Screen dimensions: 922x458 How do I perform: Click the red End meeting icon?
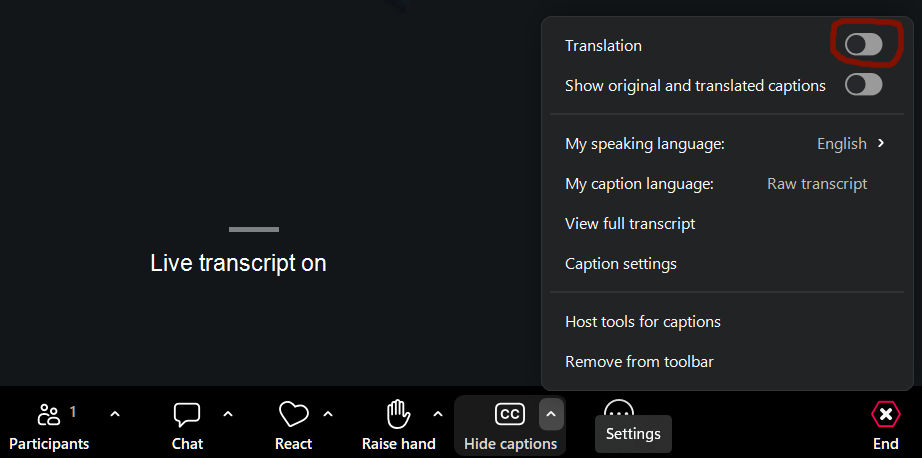point(885,414)
